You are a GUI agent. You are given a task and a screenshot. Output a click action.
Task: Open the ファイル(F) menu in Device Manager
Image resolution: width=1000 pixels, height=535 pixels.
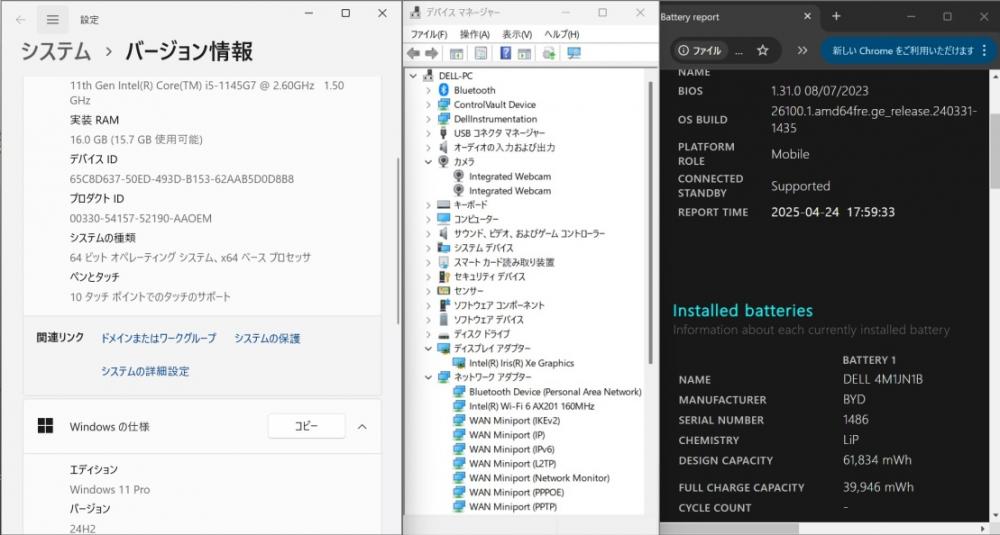(x=429, y=34)
